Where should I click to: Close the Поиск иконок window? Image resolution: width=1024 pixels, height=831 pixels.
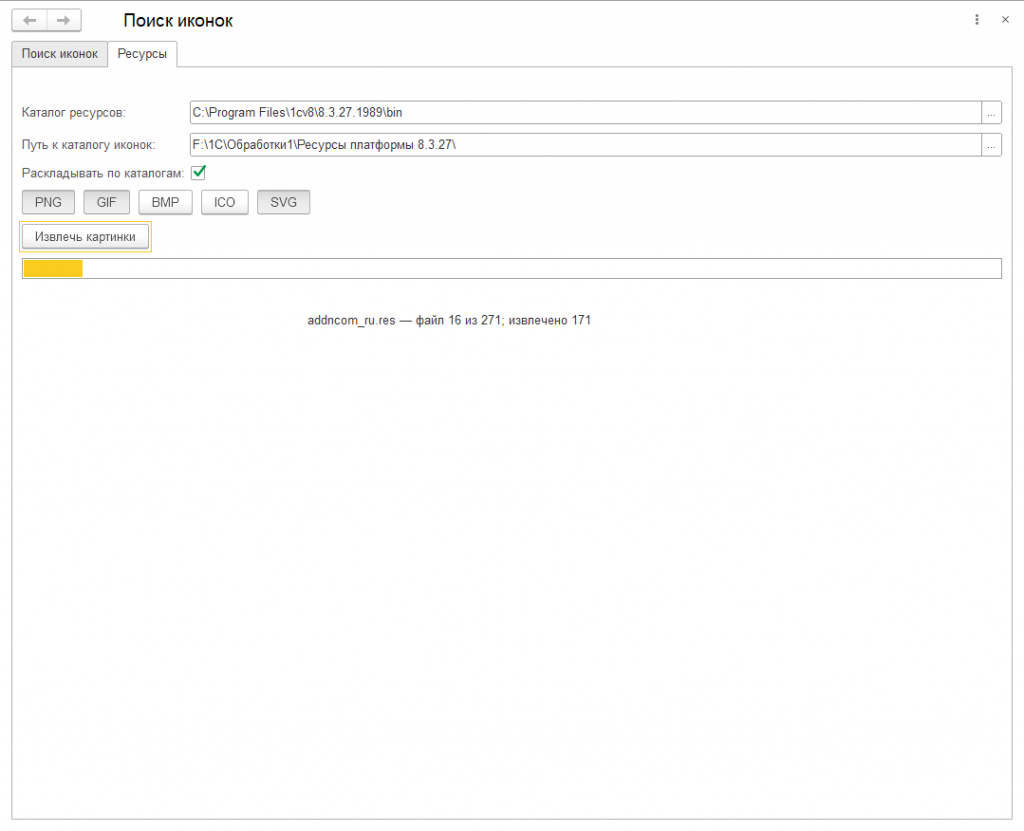(x=1005, y=20)
